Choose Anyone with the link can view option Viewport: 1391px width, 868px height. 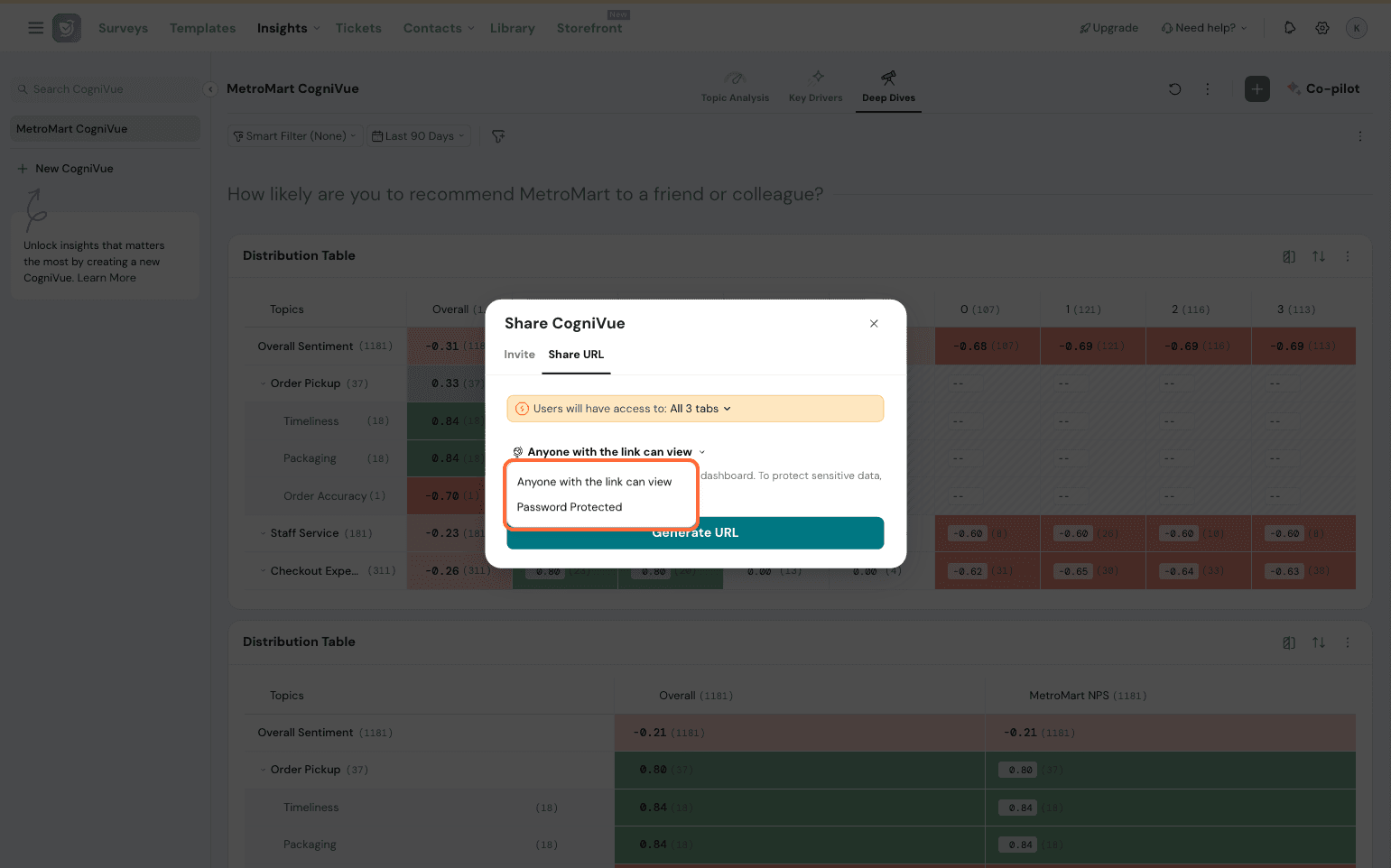pyautogui.click(x=594, y=482)
